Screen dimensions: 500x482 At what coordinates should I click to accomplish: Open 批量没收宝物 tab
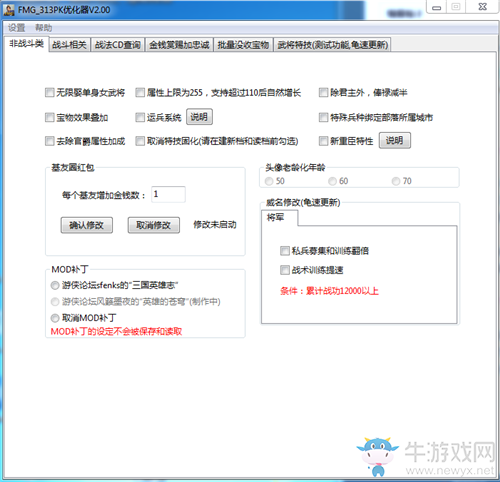tap(243, 45)
